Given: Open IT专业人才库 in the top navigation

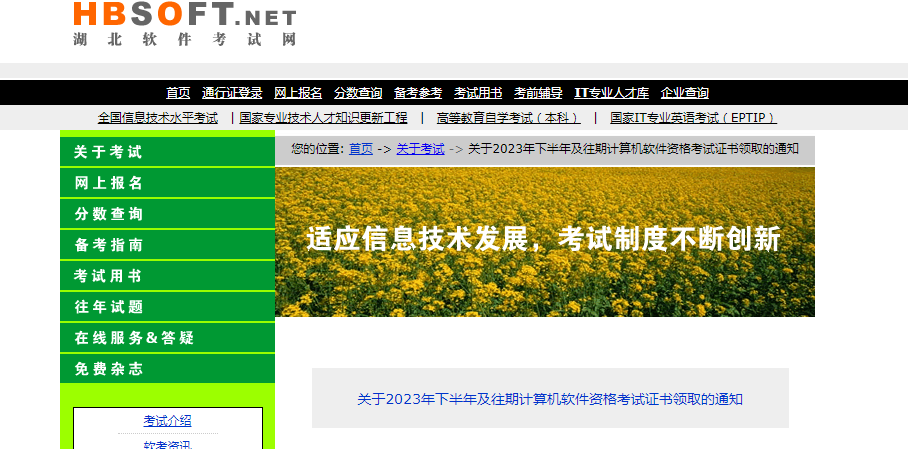Looking at the screenshot, I should click(x=611, y=93).
